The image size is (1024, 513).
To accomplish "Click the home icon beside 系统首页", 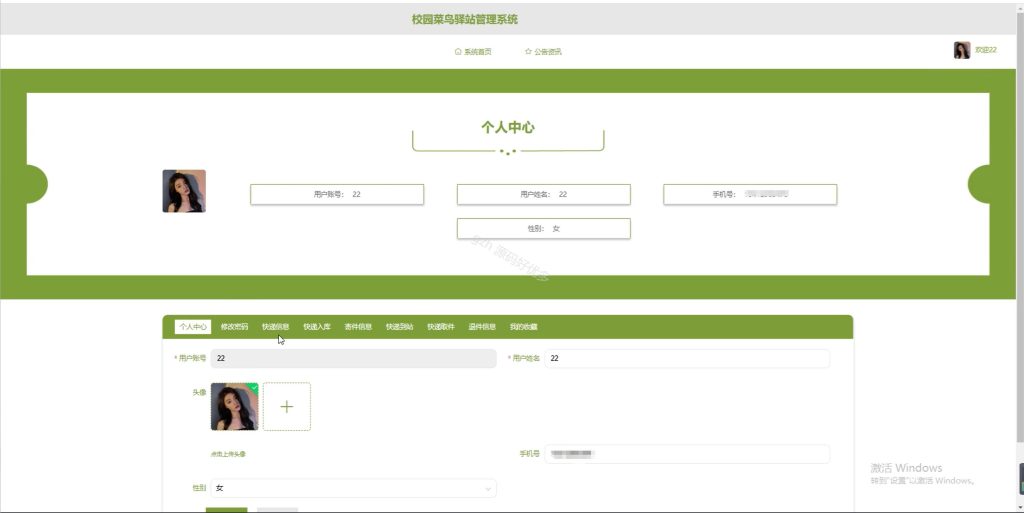I will tap(458, 52).
